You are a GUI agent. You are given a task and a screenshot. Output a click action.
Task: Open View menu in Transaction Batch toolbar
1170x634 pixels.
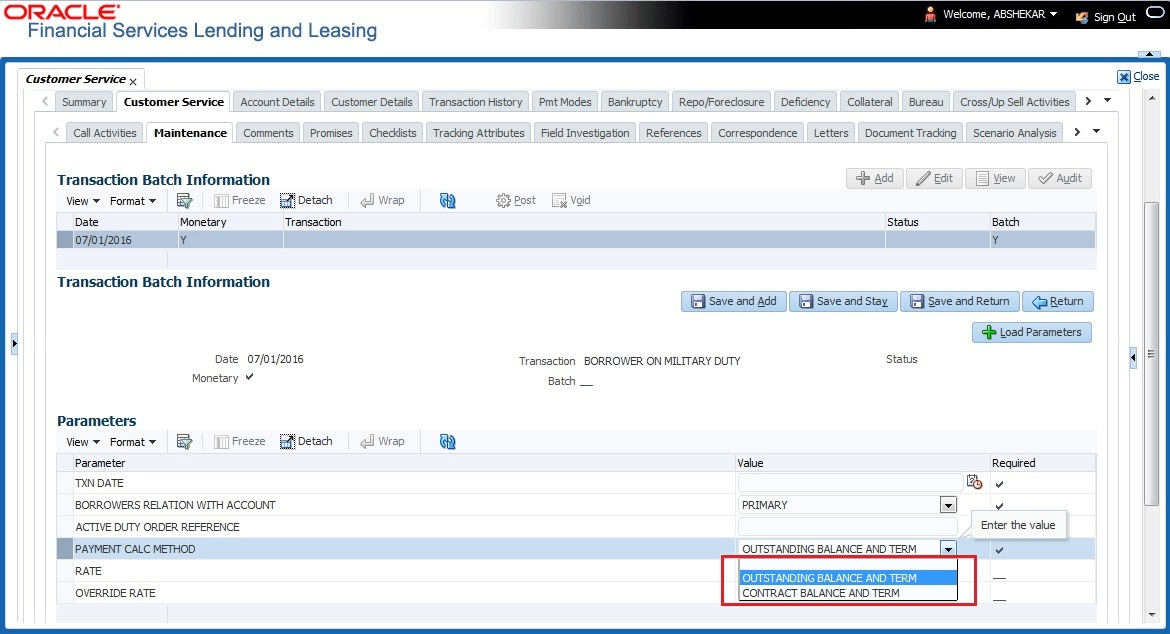click(83, 201)
